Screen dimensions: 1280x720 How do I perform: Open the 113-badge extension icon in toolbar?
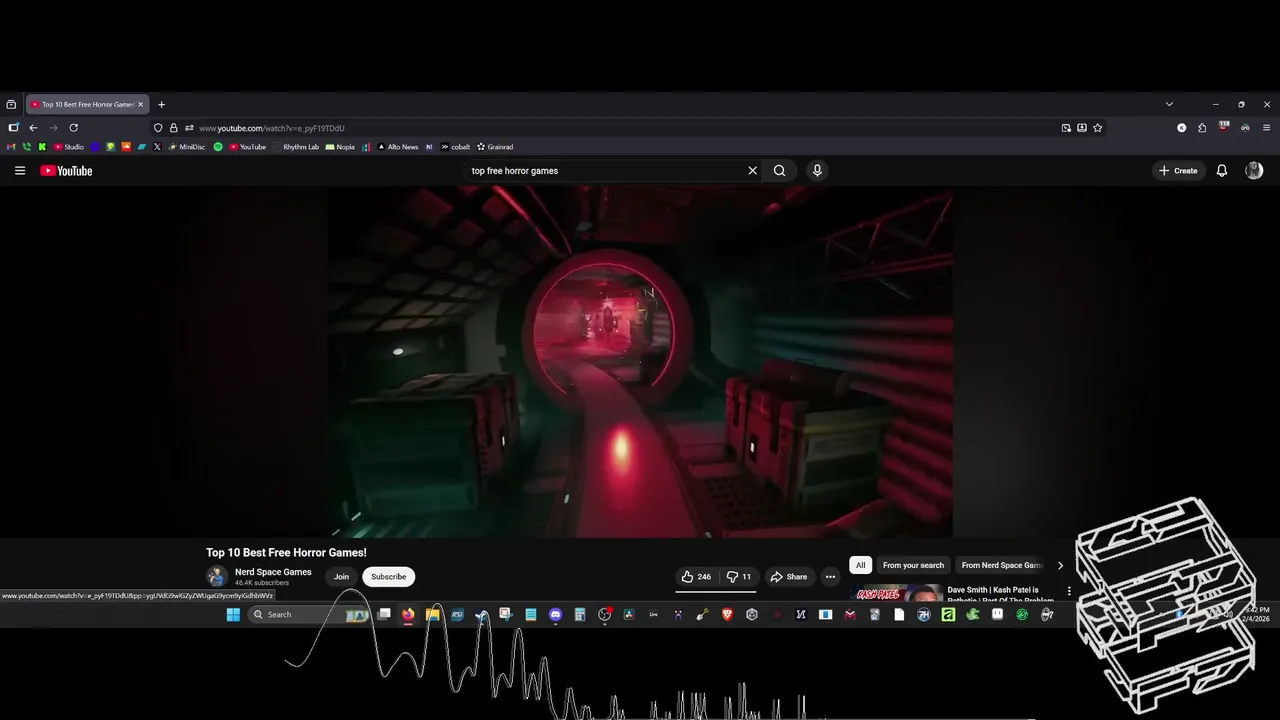coord(1224,128)
